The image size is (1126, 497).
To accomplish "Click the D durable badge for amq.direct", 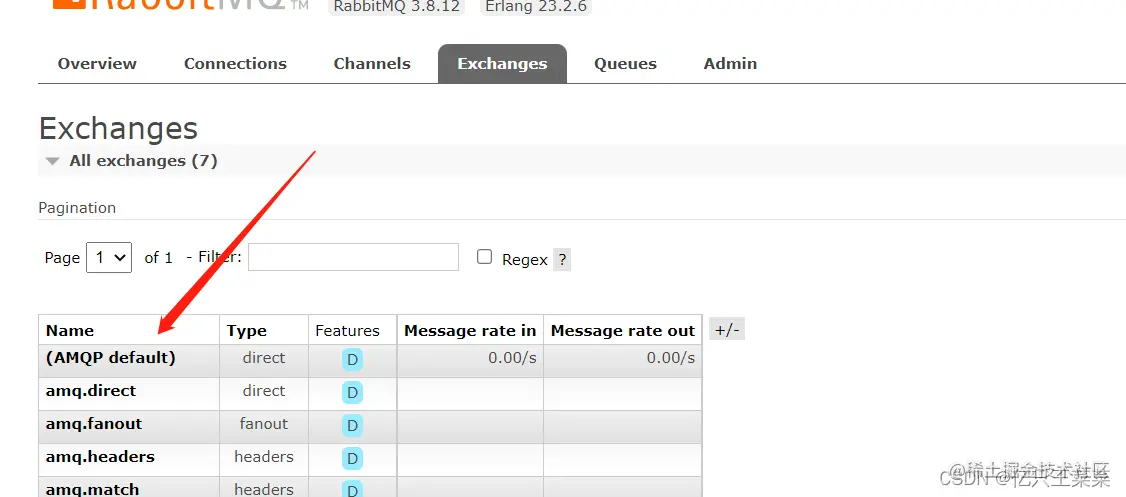I will [x=352, y=392].
